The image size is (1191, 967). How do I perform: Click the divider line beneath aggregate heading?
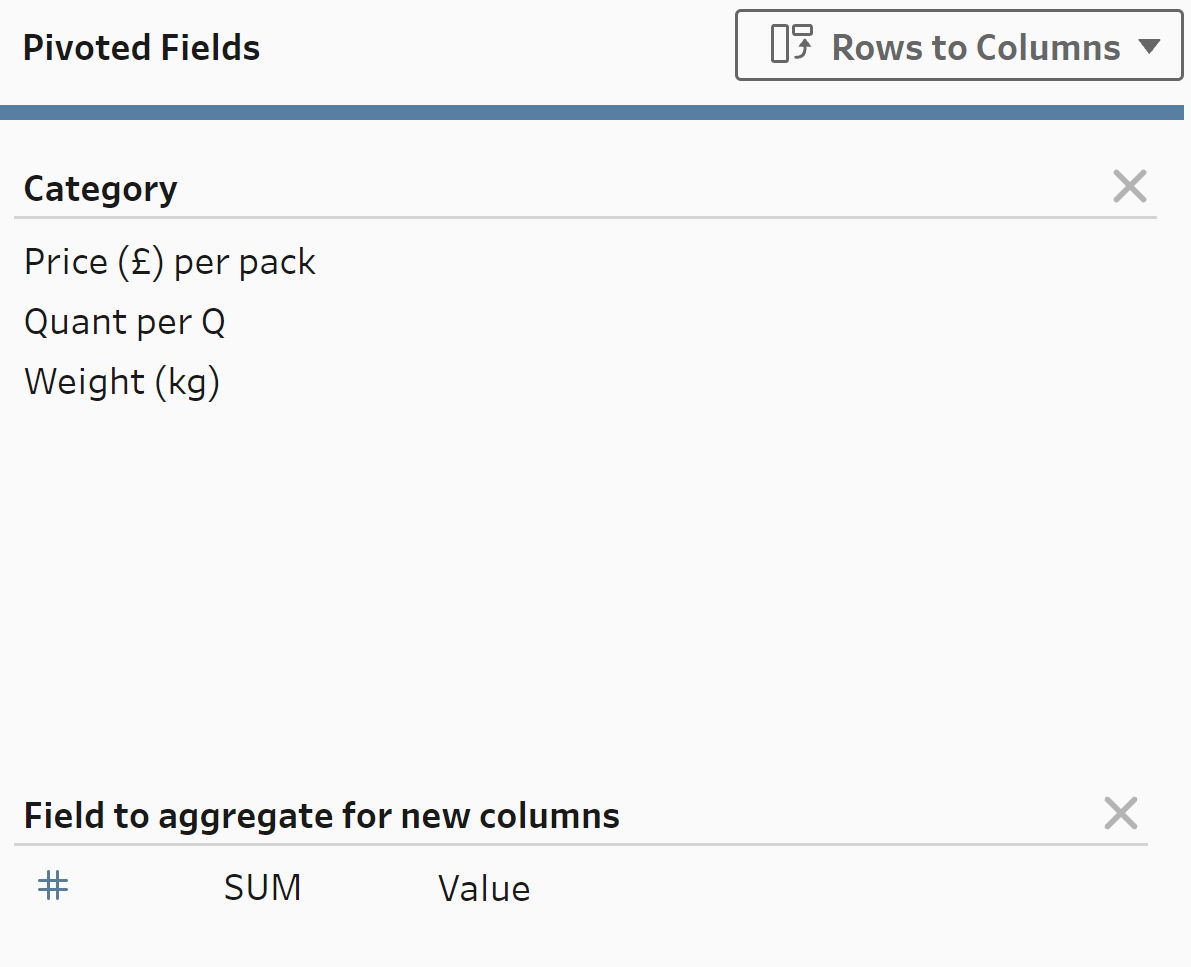(x=580, y=845)
